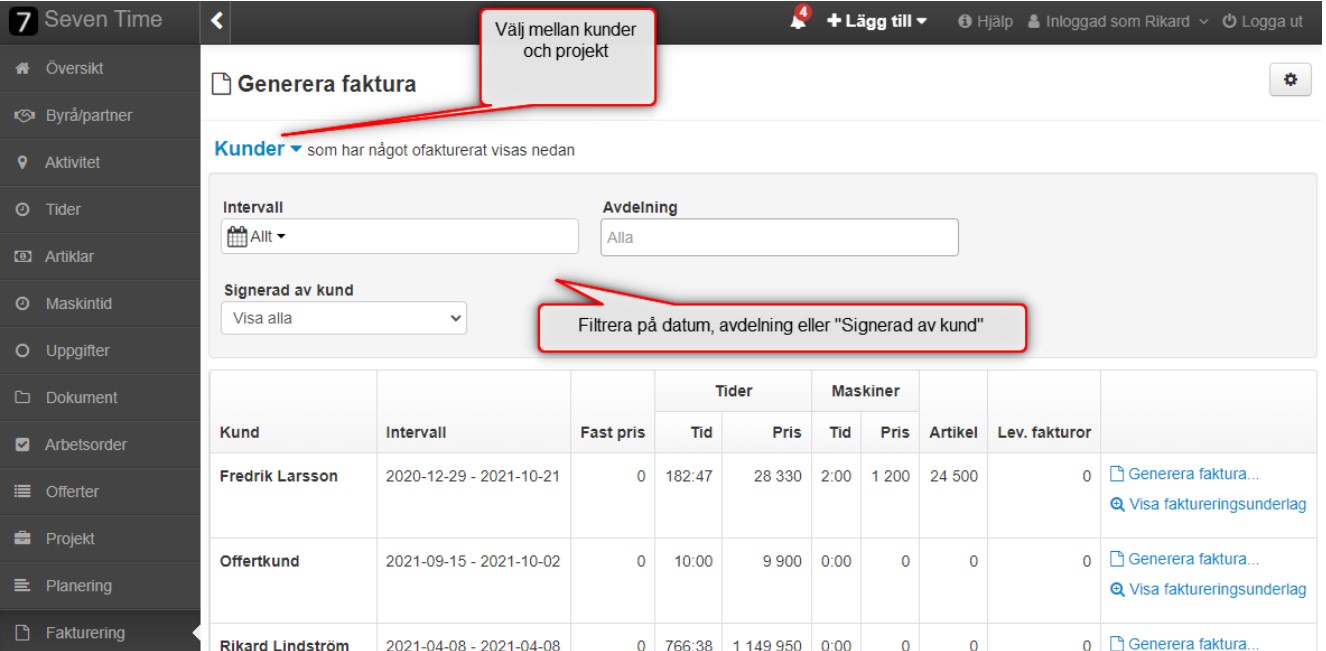This screenshot has height=651, width=1326.
Task: Click the 28 330 price cell
Action: coord(777,476)
